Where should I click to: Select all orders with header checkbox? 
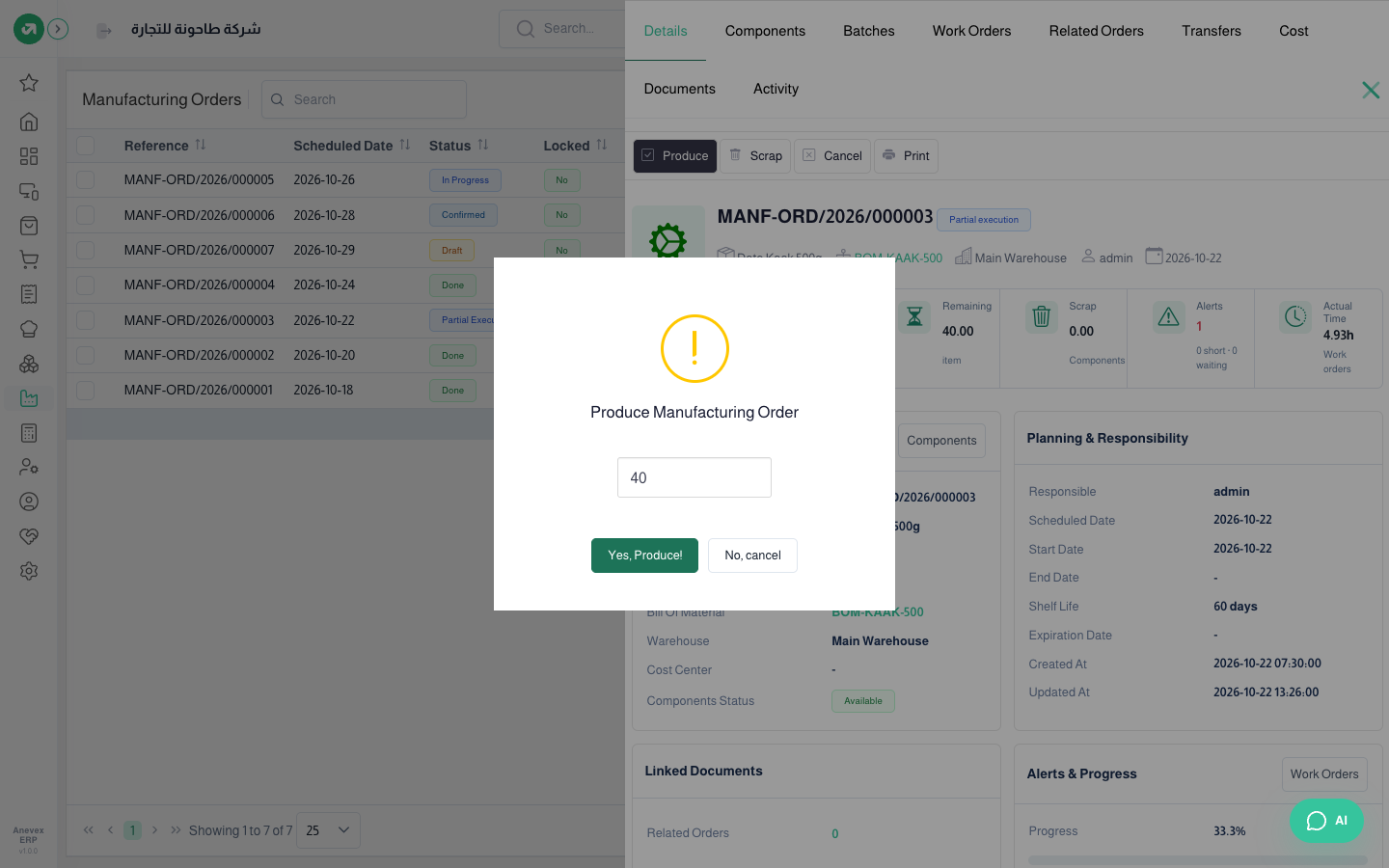click(x=86, y=146)
